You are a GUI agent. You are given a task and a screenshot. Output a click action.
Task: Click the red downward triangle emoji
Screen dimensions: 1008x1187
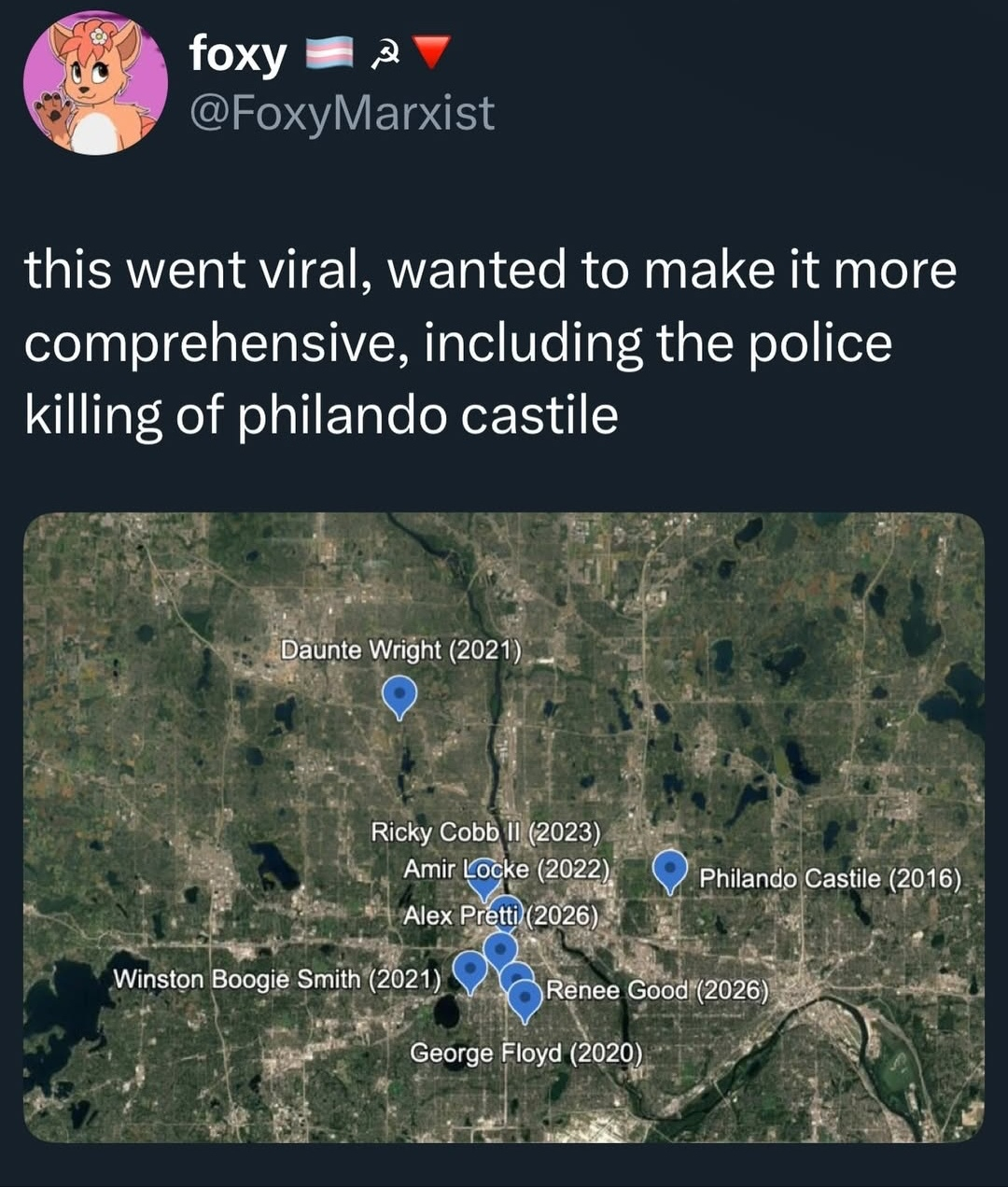[431, 53]
